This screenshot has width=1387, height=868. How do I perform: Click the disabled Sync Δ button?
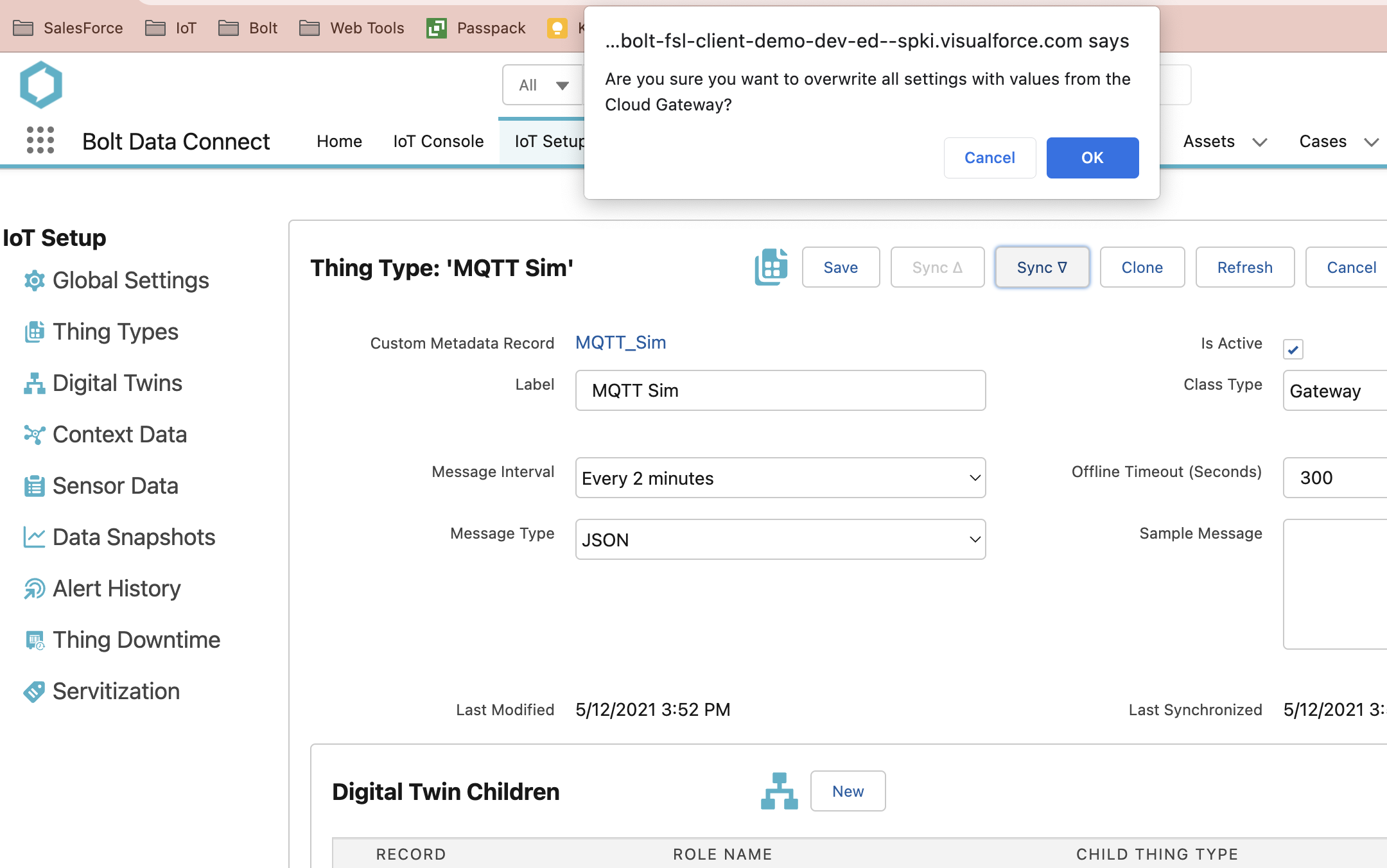click(937, 267)
